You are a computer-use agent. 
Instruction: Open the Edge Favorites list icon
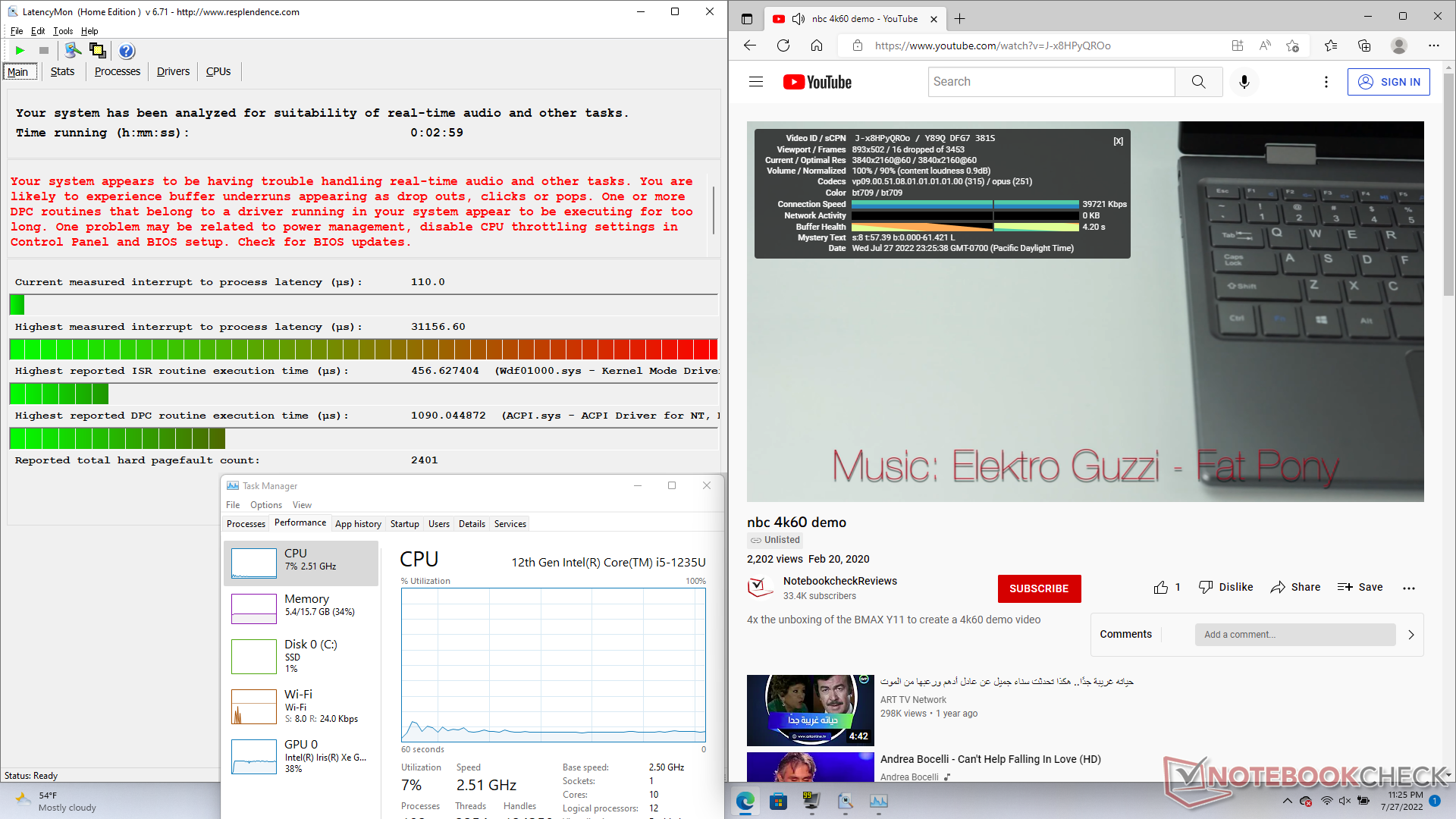tap(1331, 45)
